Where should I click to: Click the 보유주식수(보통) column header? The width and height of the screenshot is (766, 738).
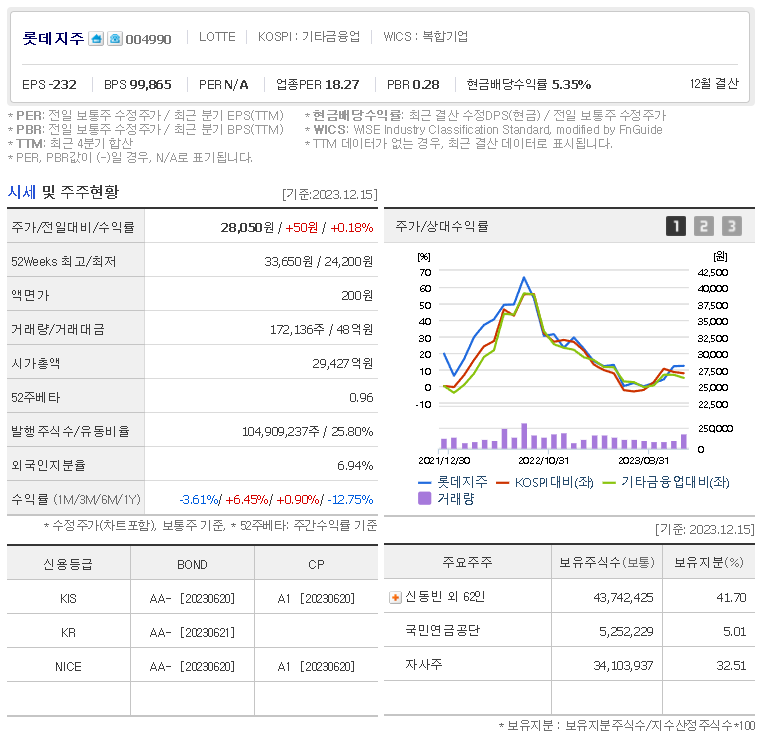[x=607, y=562]
